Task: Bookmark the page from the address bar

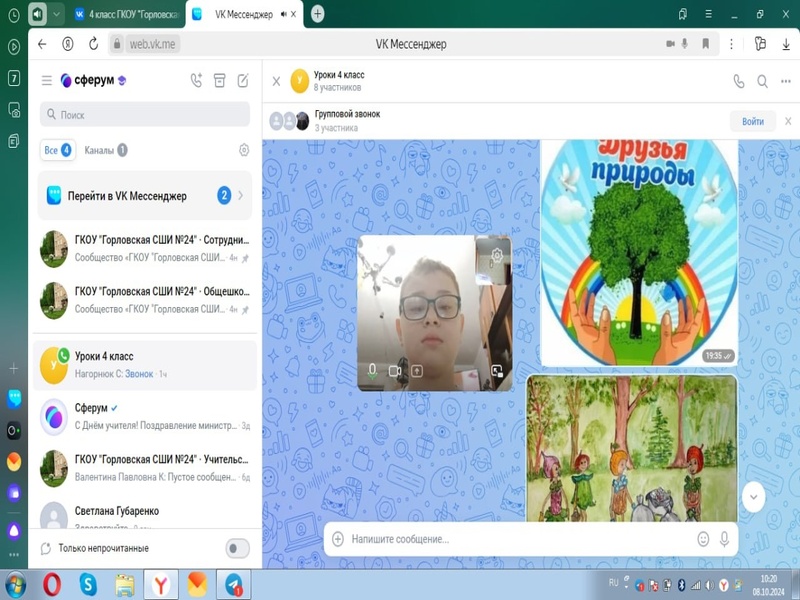Action: click(x=706, y=44)
